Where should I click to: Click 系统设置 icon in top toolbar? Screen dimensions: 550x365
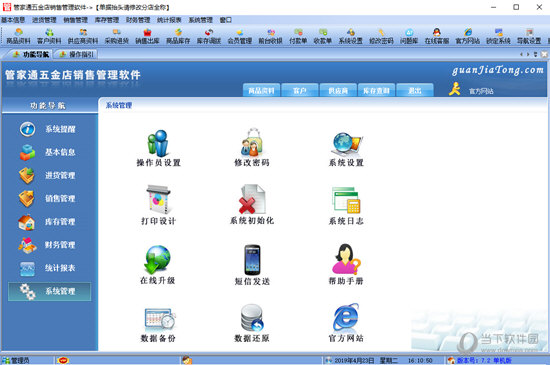[x=350, y=37]
